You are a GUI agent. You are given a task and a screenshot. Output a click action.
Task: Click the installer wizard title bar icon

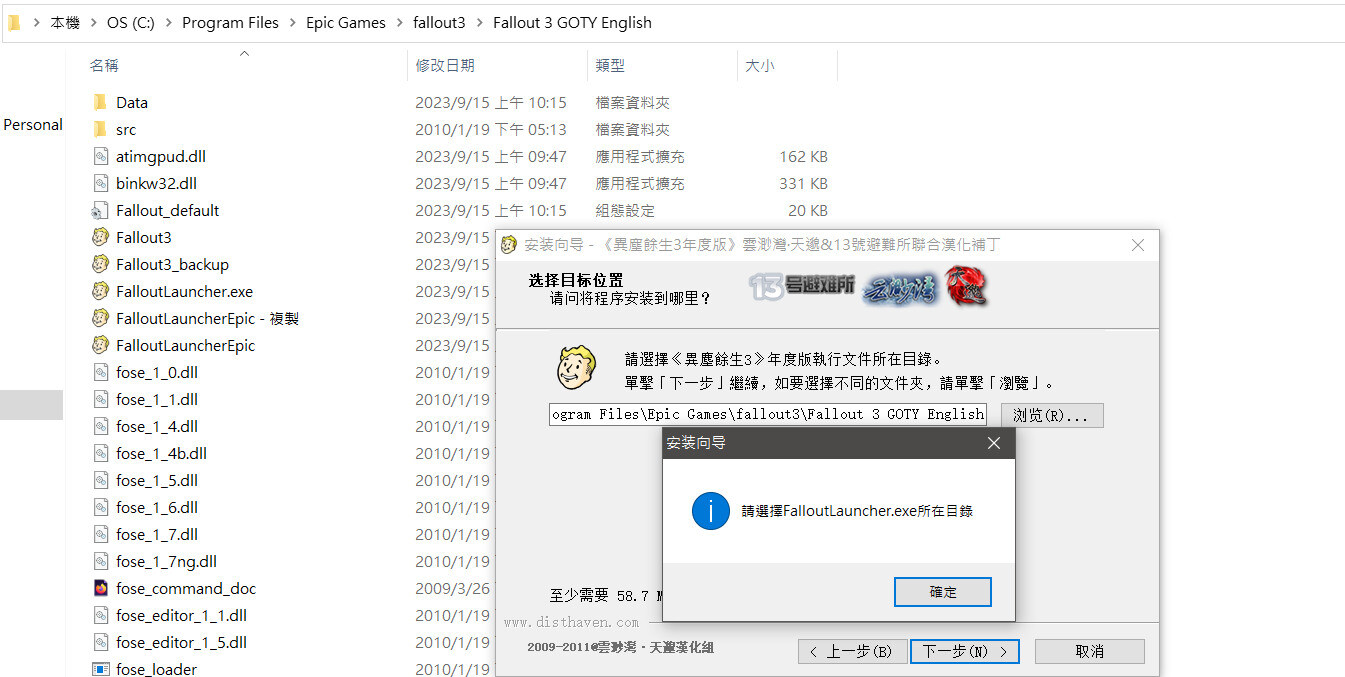[x=509, y=245]
